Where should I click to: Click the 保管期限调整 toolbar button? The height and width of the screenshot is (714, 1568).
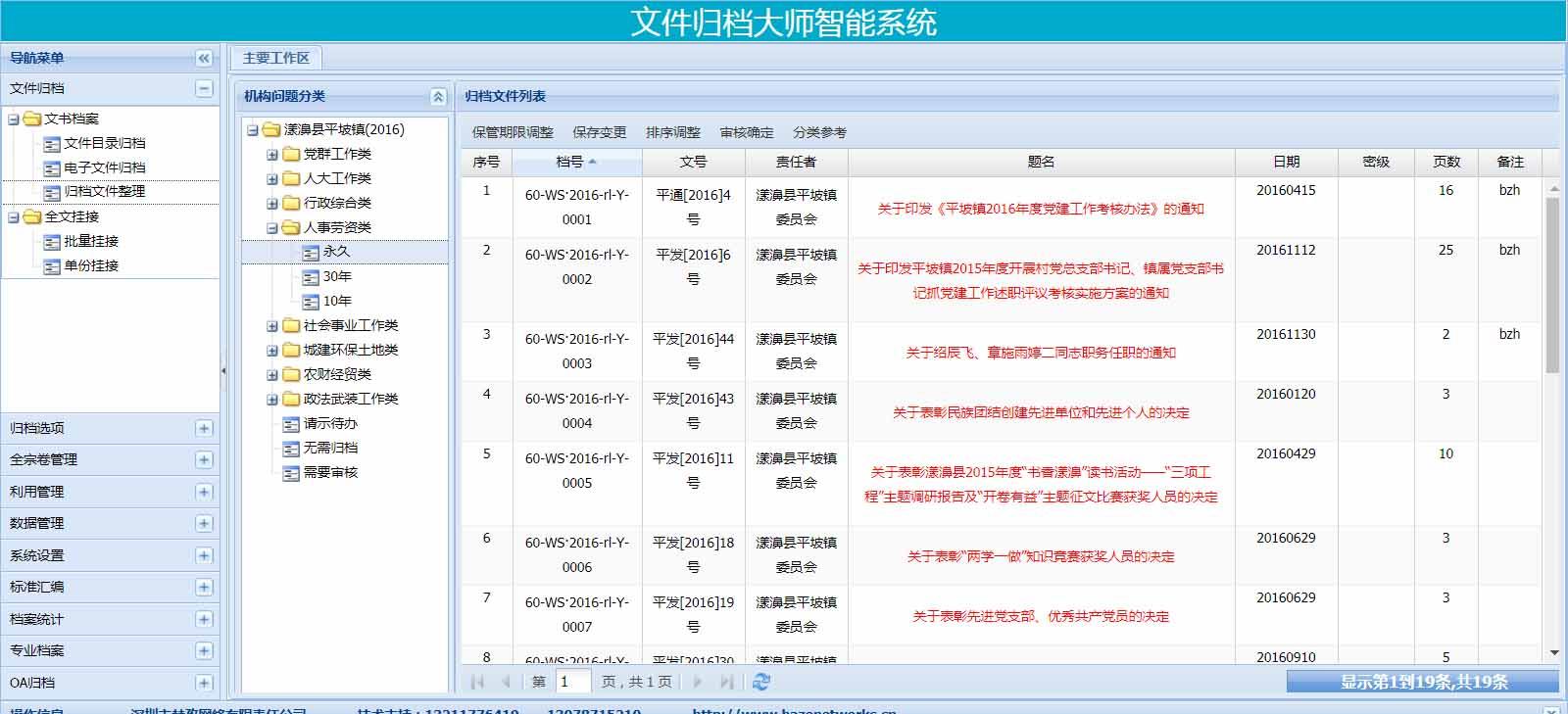tap(513, 132)
